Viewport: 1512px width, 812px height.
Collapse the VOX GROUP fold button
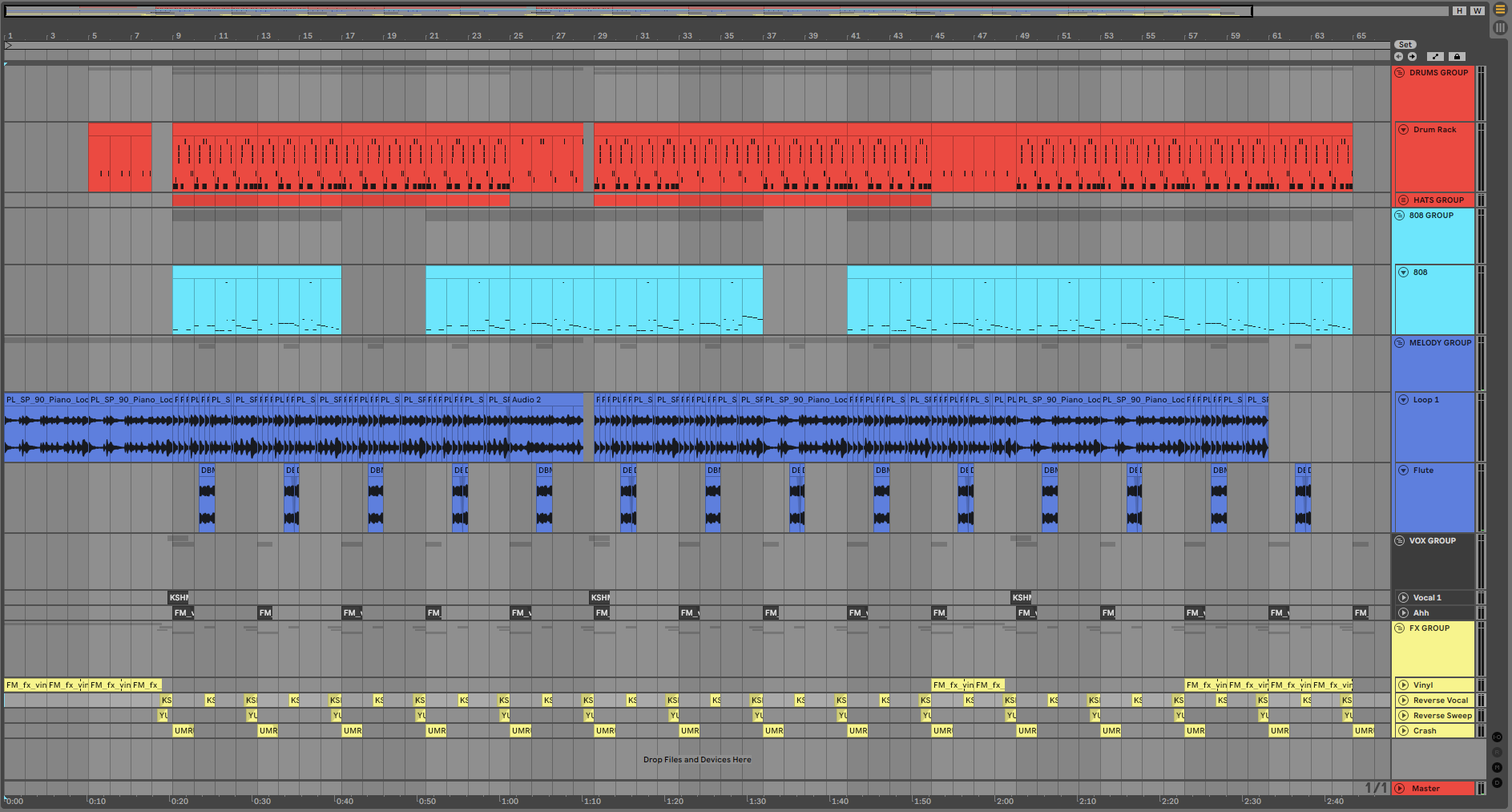tap(1400, 540)
